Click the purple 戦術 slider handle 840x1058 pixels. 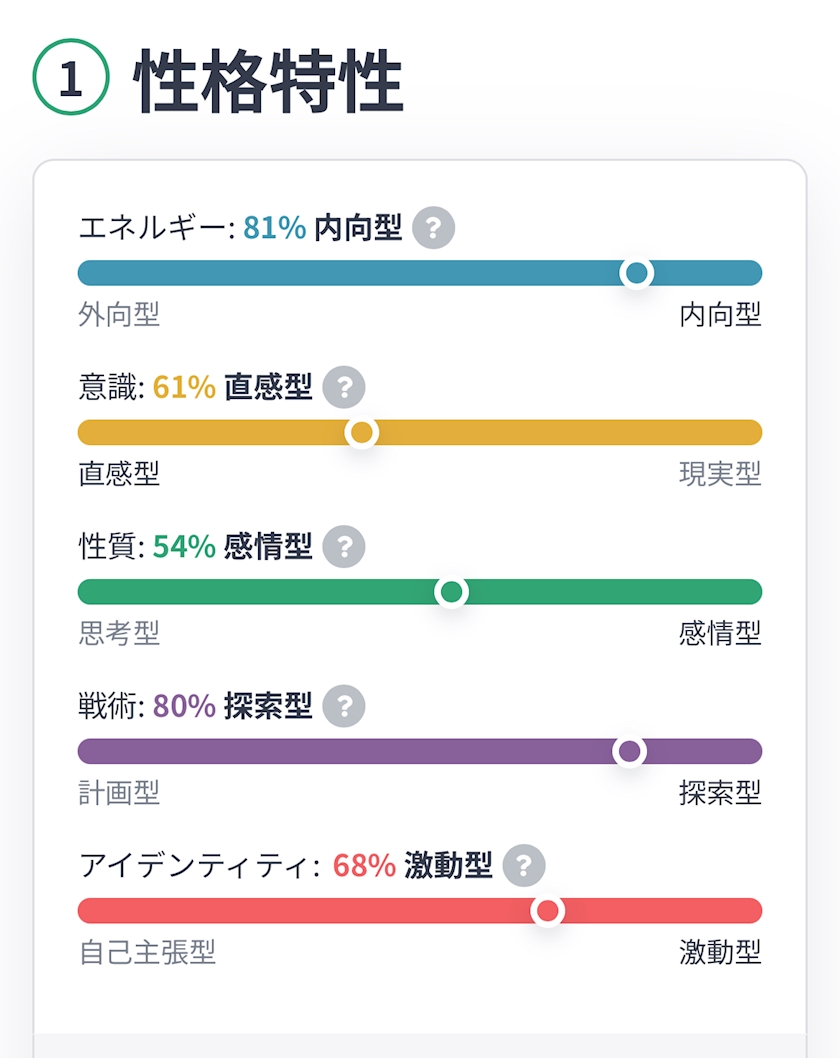coord(629,751)
